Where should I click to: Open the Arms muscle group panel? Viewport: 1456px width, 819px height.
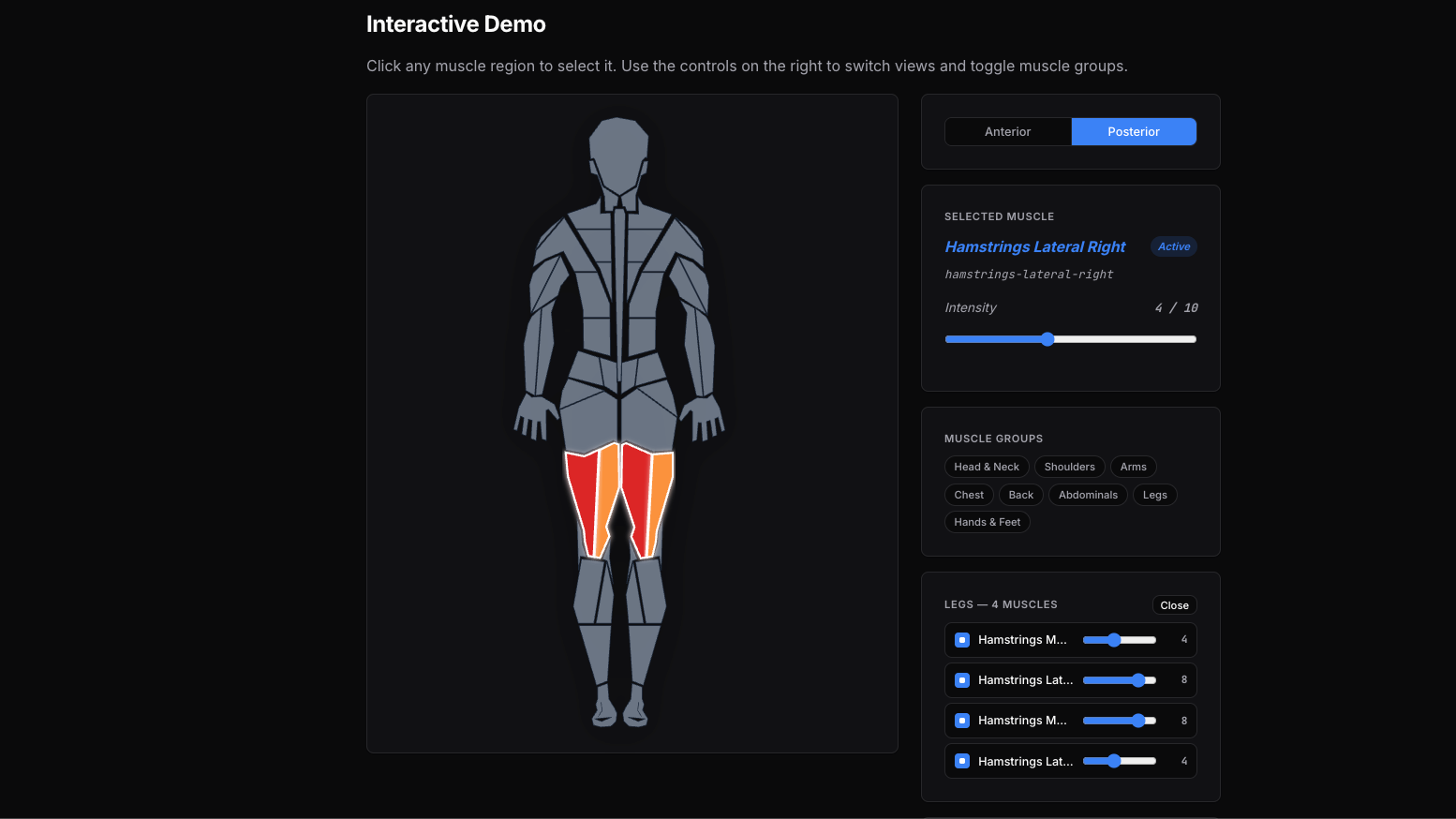[x=1134, y=466]
